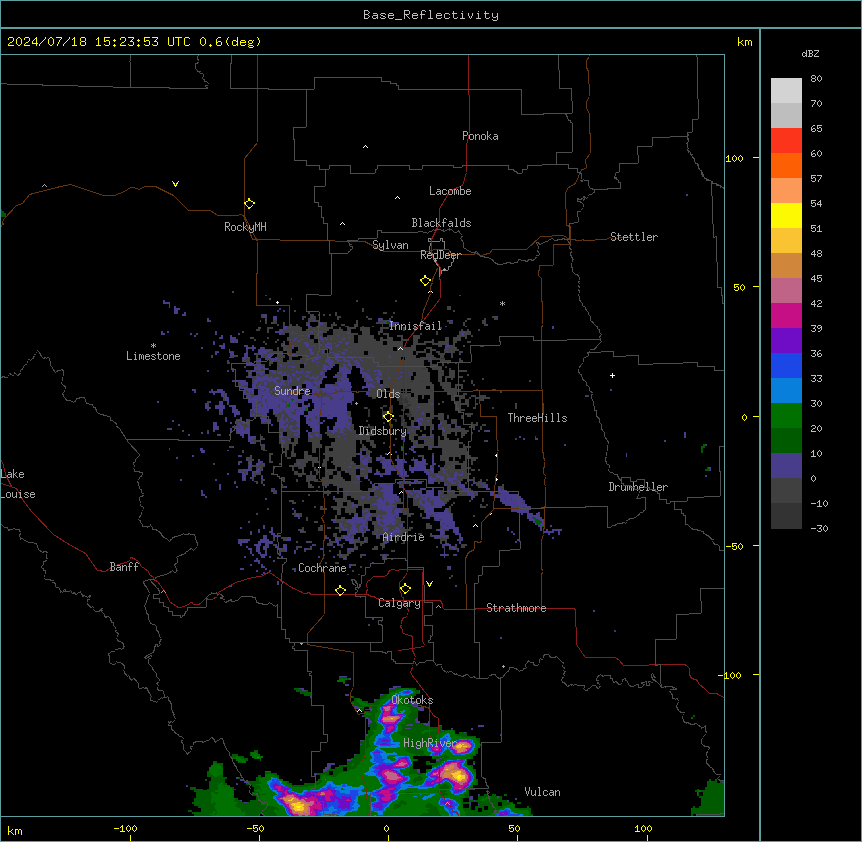Image resolution: width=862 pixels, height=842 pixels.
Task: Click the Blackfalds city label
Action: [x=441, y=223]
